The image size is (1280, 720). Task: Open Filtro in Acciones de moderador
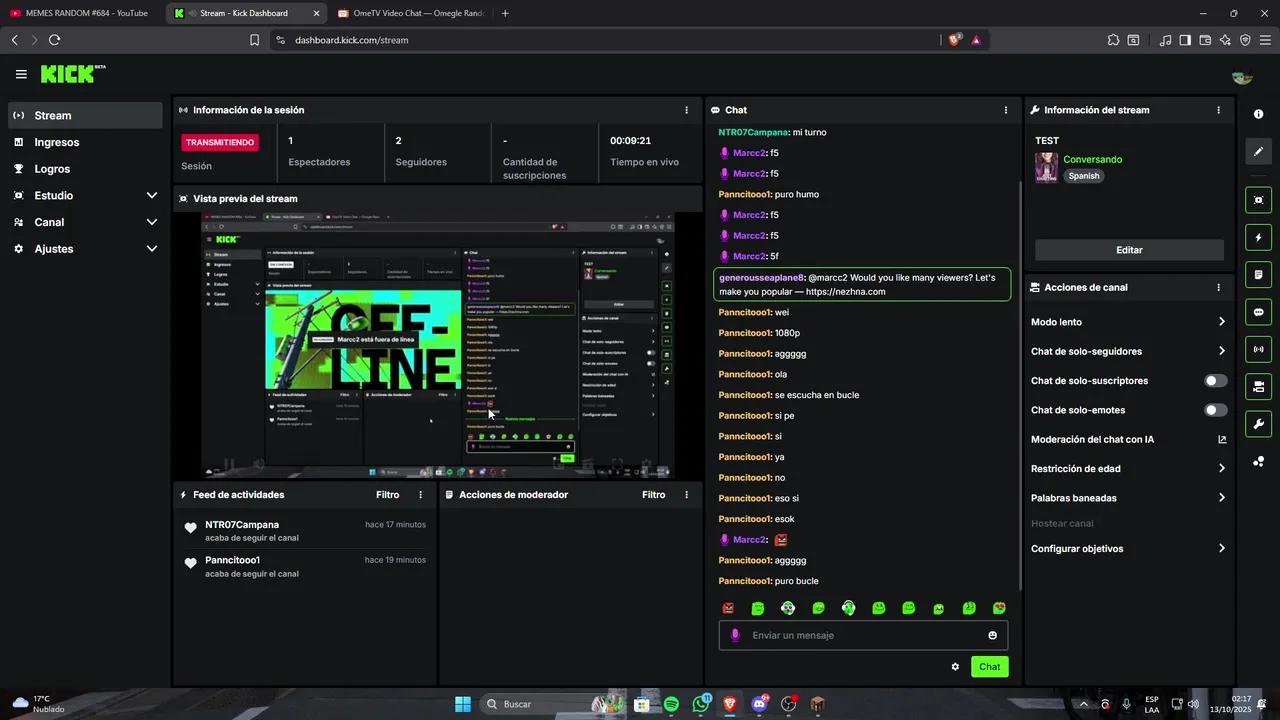point(653,495)
